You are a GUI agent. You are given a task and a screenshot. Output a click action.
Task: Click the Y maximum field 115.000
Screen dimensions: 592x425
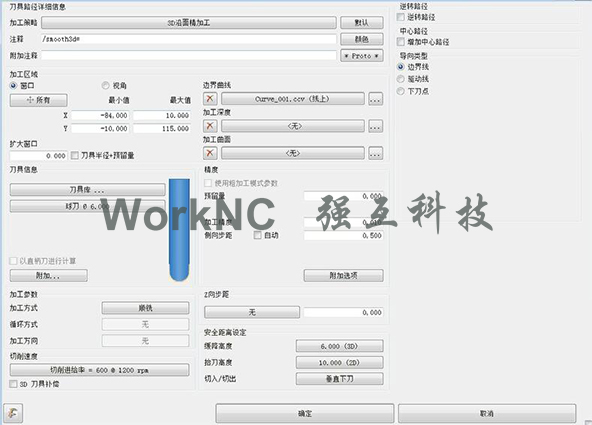tap(162, 128)
